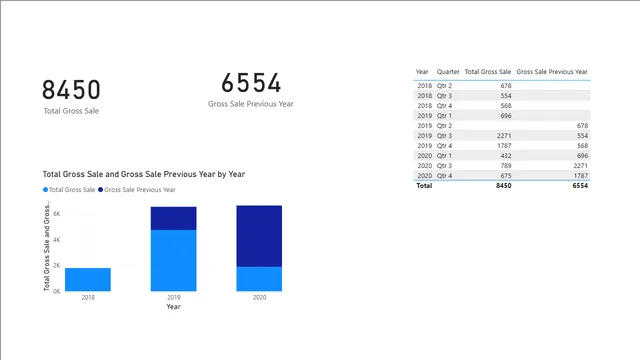This screenshot has width=640, height=360.
Task: Select previous year 568 in 2019 Qtr 4 row
Action: [582, 146]
